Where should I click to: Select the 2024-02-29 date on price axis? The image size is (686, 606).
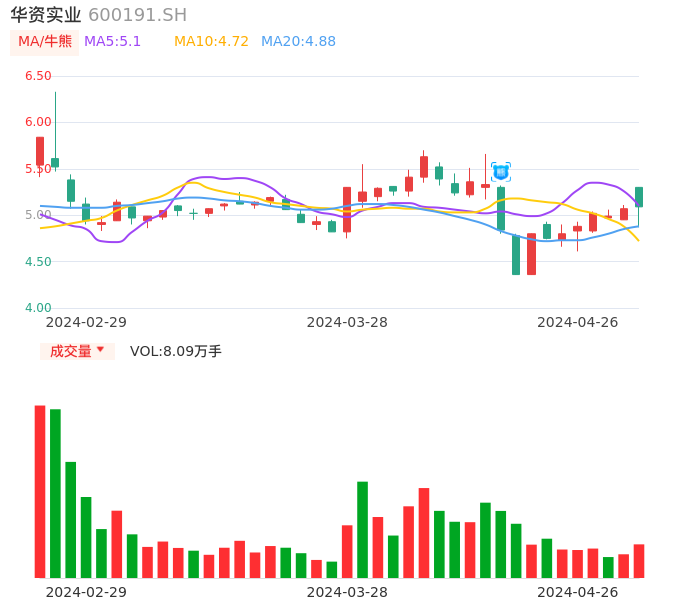(86, 322)
